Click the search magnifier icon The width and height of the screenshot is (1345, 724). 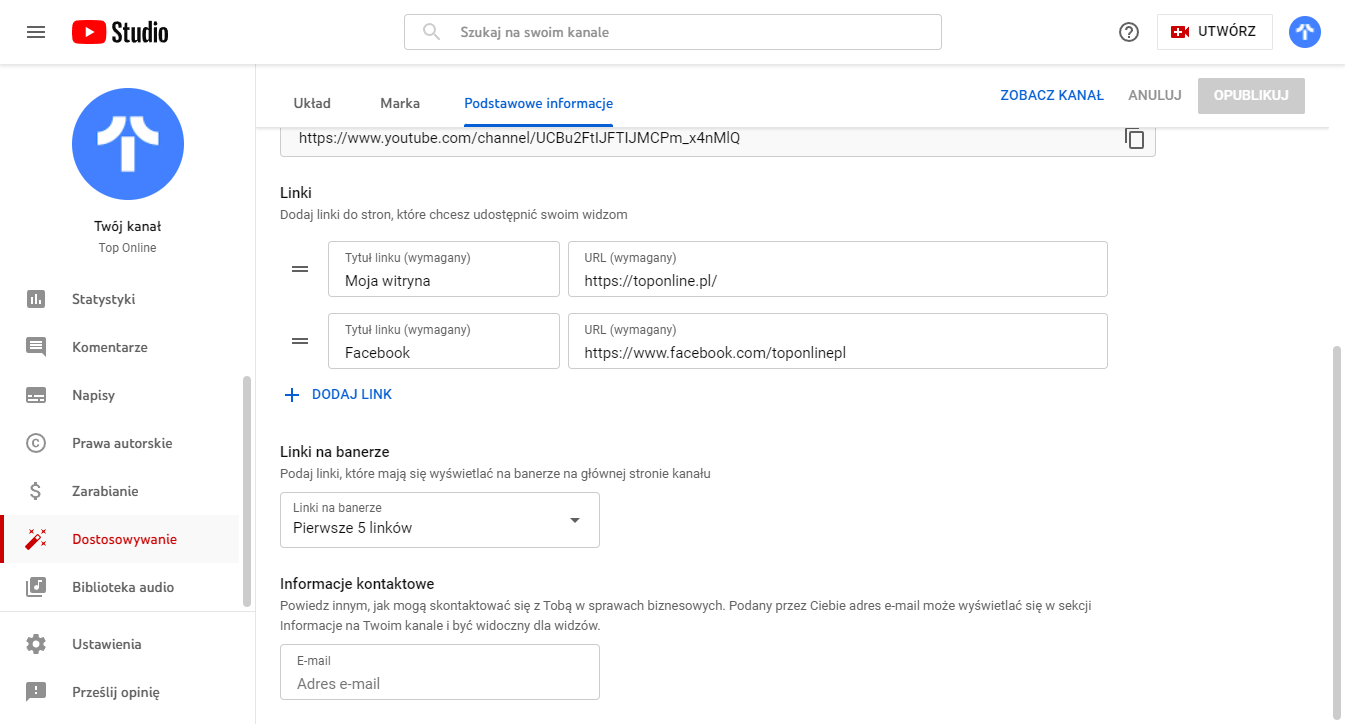[x=432, y=32]
